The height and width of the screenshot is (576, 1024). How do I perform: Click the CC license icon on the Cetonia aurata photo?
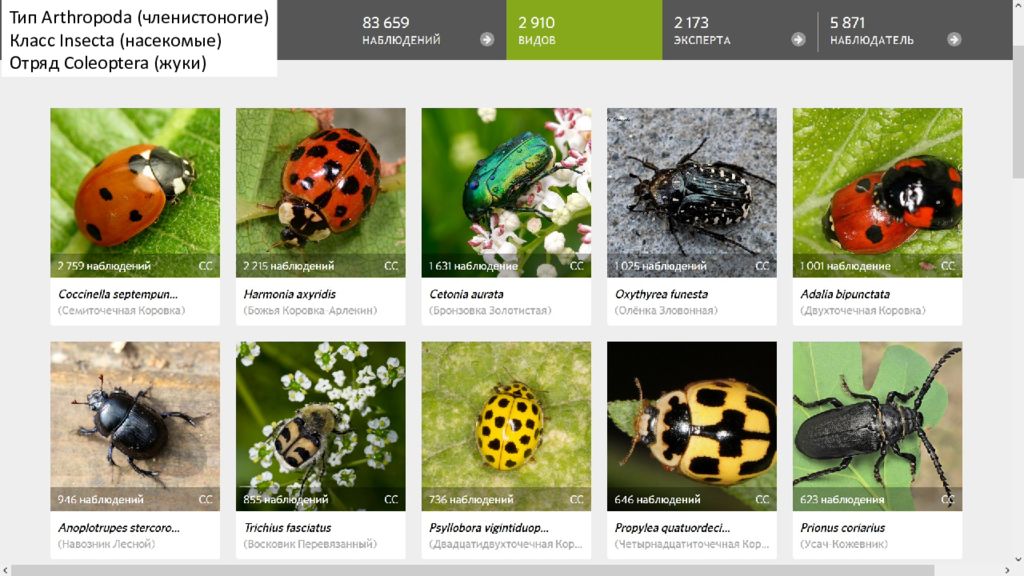[577, 266]
